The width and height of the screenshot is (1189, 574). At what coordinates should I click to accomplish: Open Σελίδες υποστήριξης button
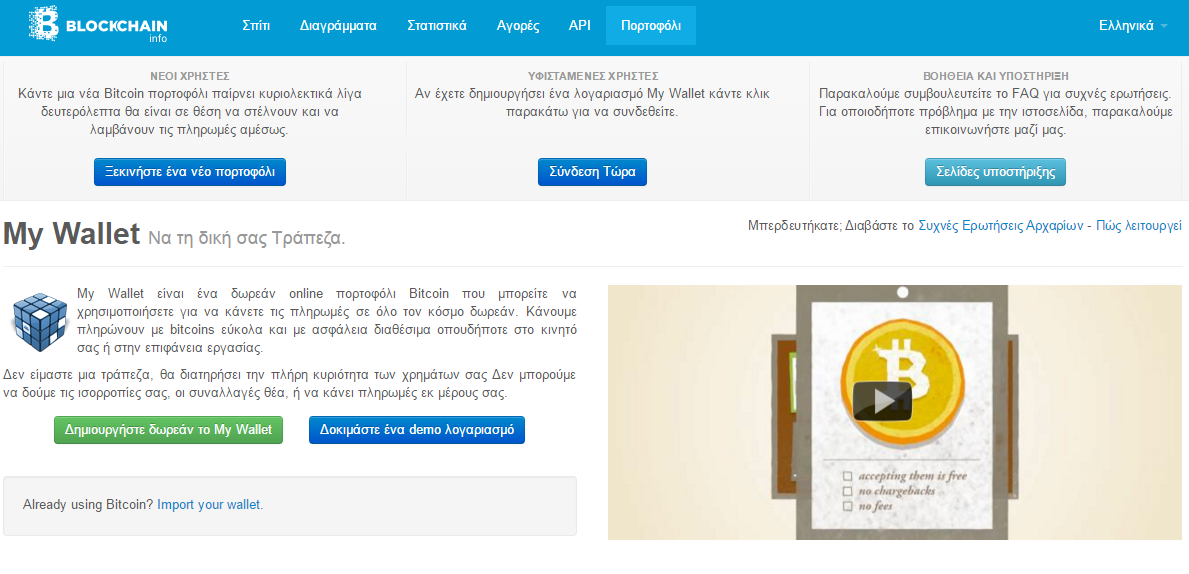[x=995, y=172]
